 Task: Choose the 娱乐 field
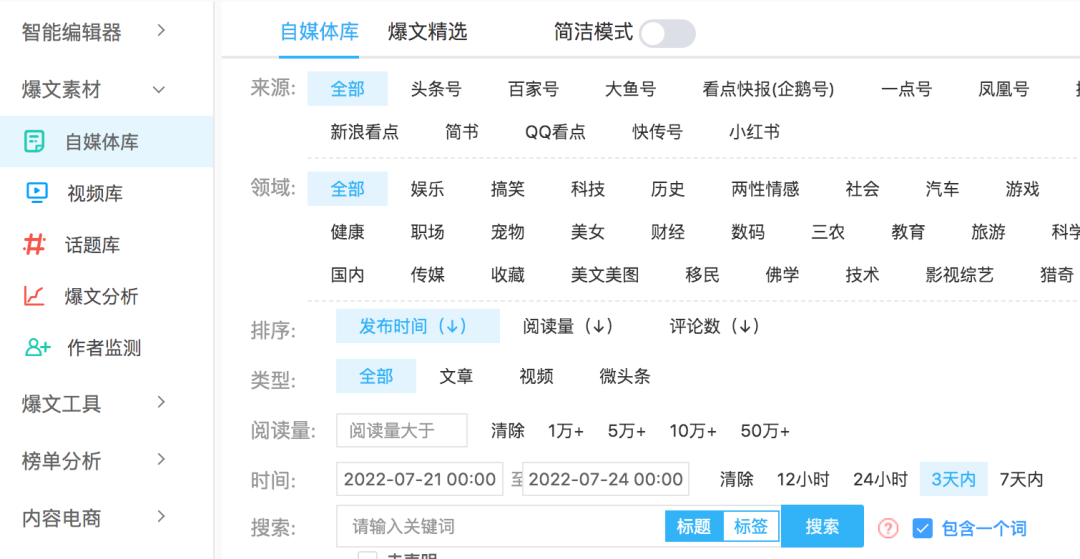click(428, 189)
